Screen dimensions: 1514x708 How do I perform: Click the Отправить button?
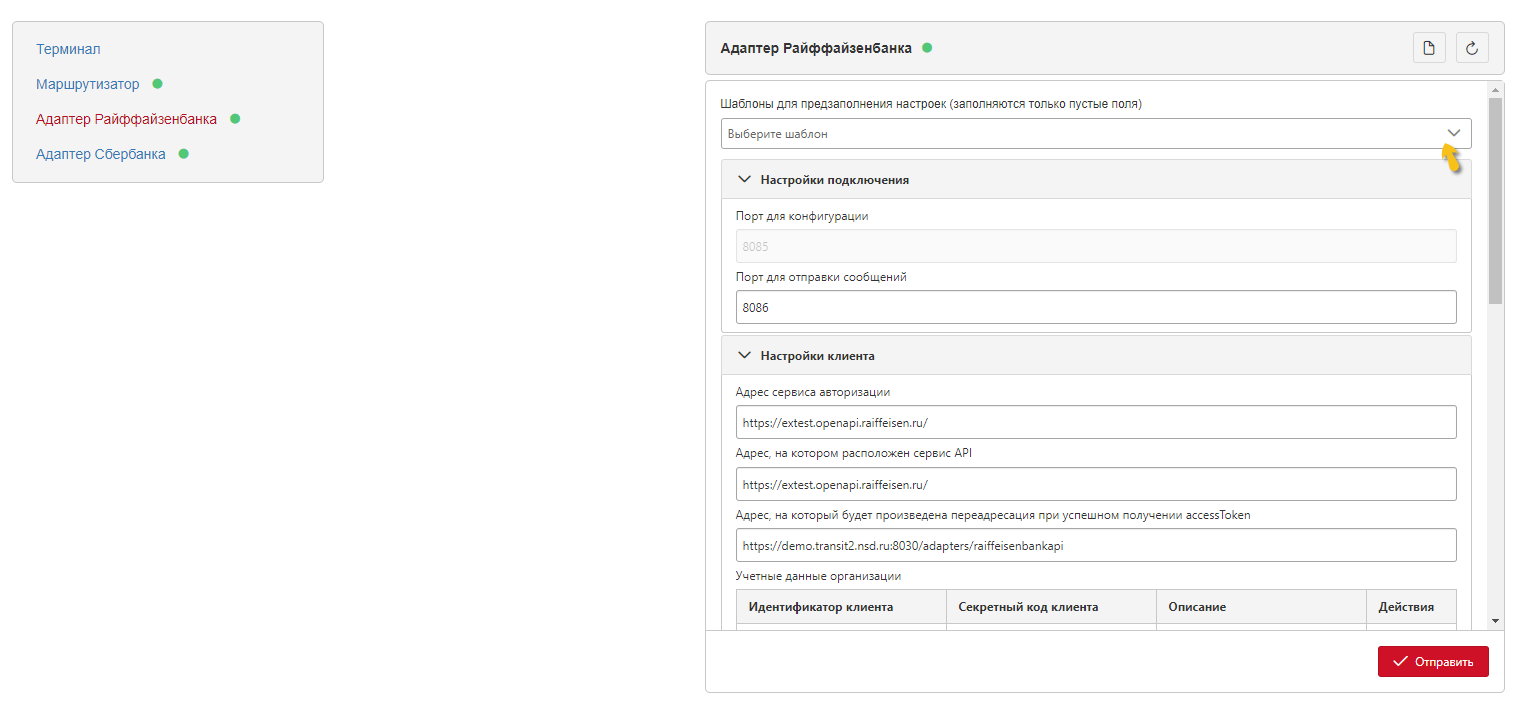click(x=1433, y=661)
